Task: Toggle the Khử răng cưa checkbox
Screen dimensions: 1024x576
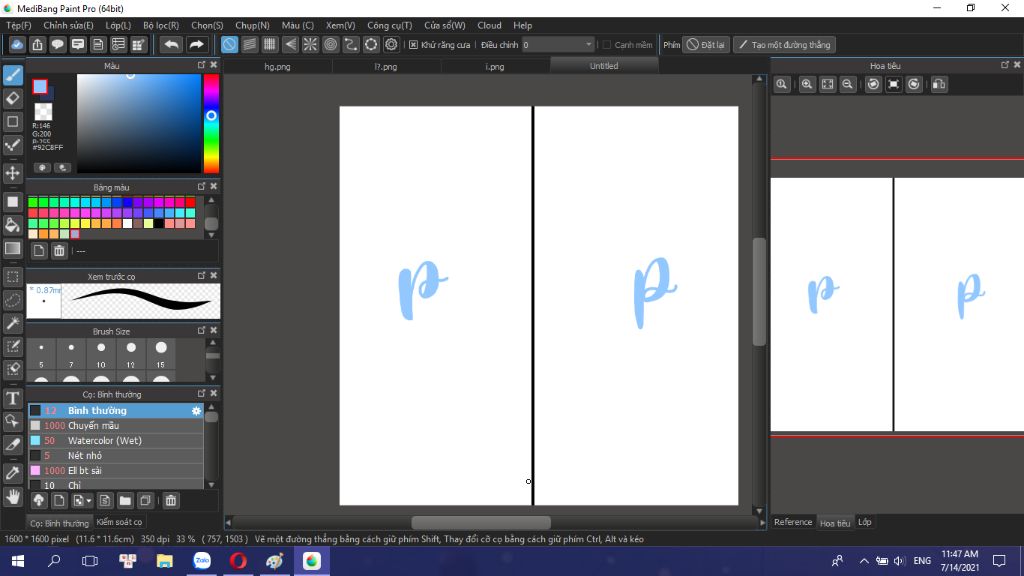Action: click(x=413, y=45)
